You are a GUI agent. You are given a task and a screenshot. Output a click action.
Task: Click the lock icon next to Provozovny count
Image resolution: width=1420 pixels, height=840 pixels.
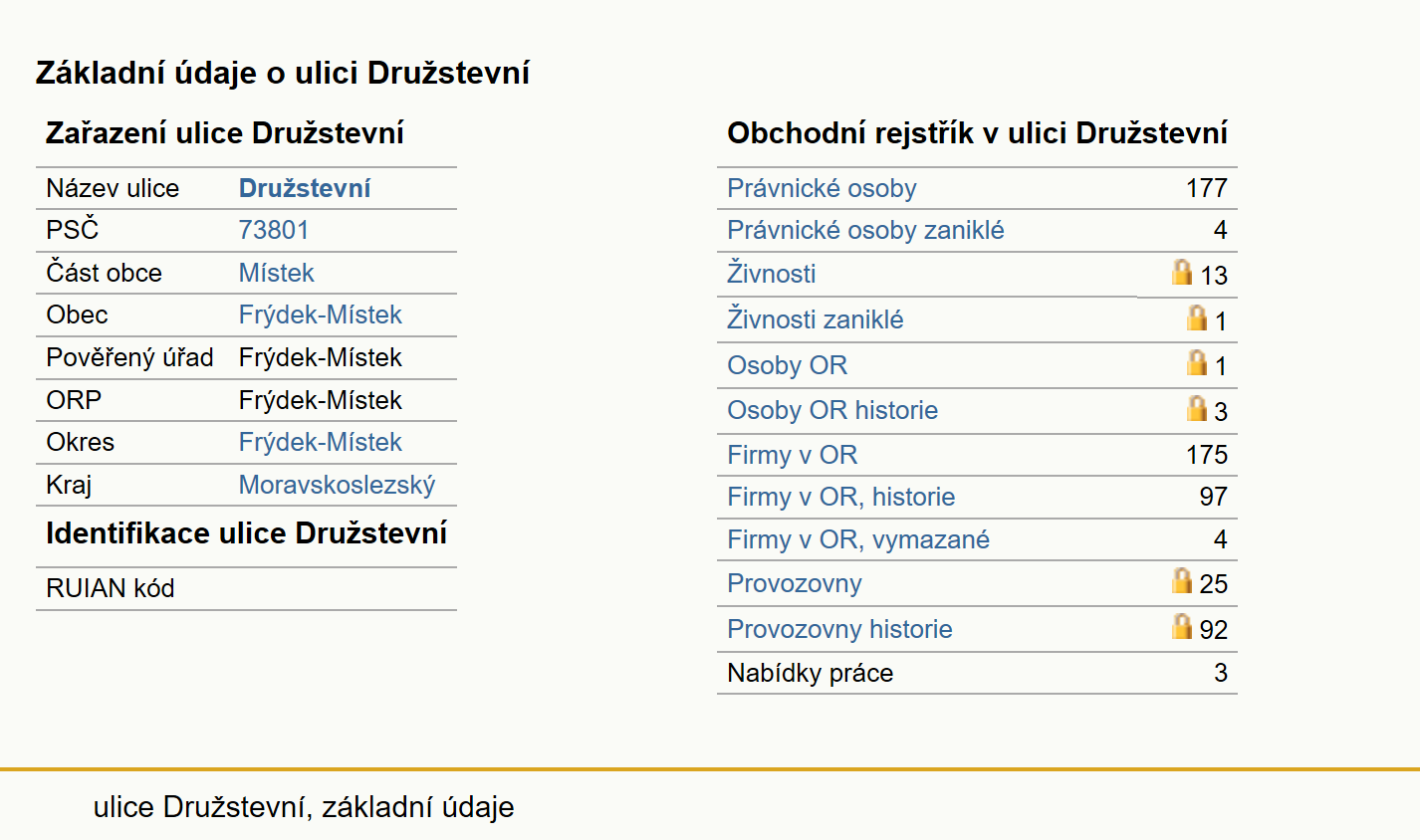click(x=1182, y=580)
